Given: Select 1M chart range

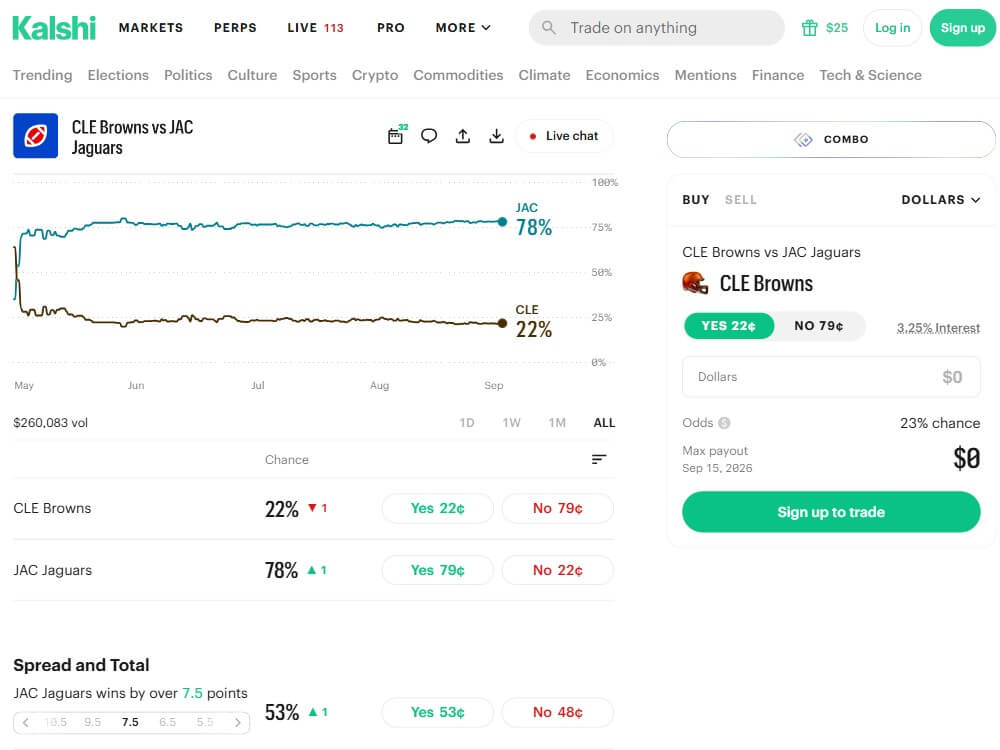Looking at the screenshot, I should pos(557,423).
